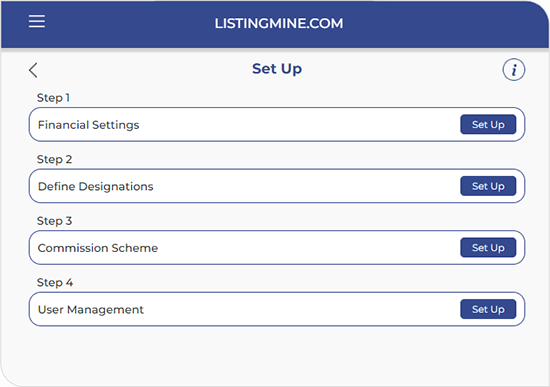Open the hamburger menu
The width and height of the screenshot is (550, 387).
pos(37,21)
